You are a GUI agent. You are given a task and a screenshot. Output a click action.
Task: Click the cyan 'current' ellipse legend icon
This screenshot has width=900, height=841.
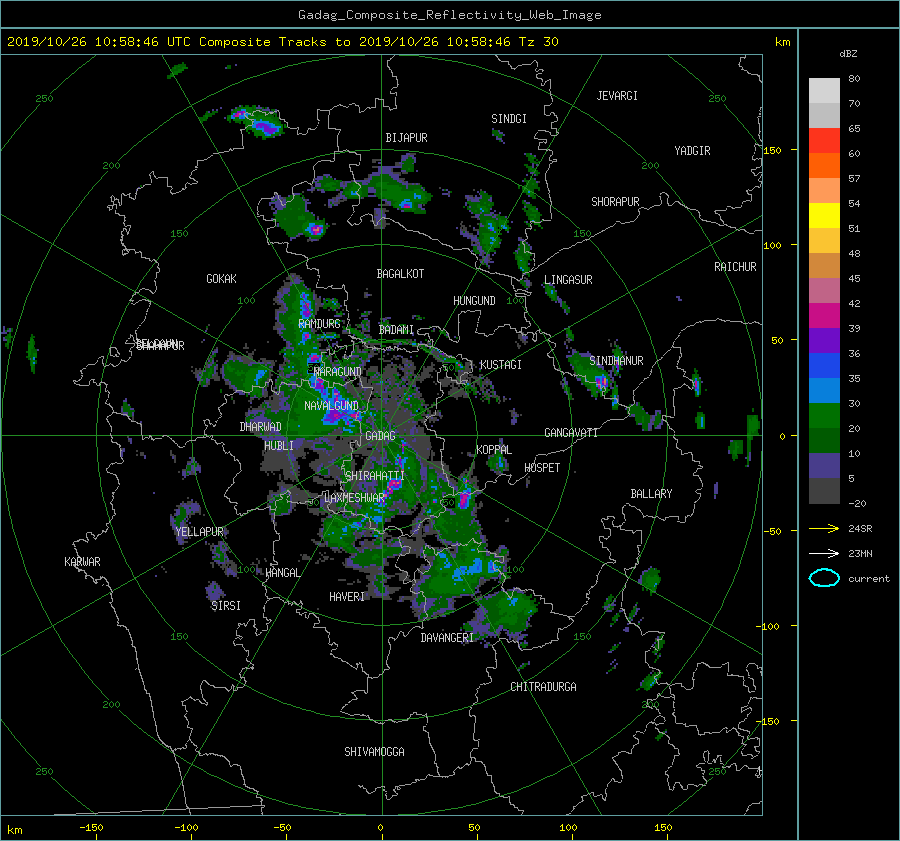pos(824,578)
